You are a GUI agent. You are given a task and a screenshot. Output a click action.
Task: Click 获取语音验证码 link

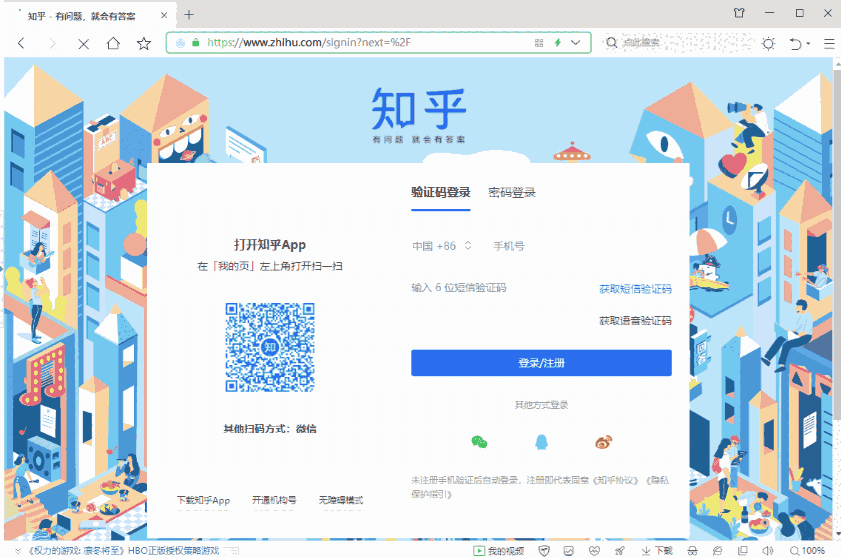click(x=635, y=321)
